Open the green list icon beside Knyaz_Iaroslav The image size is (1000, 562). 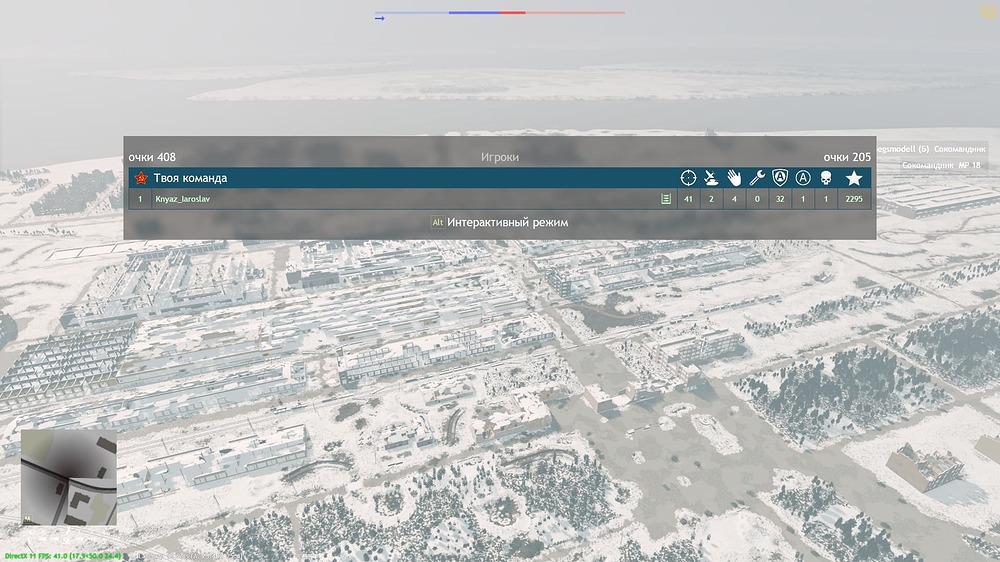[666, 199]
